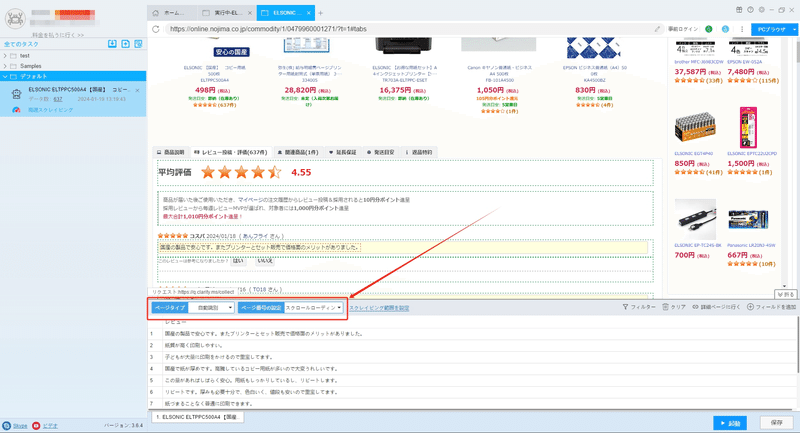Click the red video icon ビデオ

point(36,425)
